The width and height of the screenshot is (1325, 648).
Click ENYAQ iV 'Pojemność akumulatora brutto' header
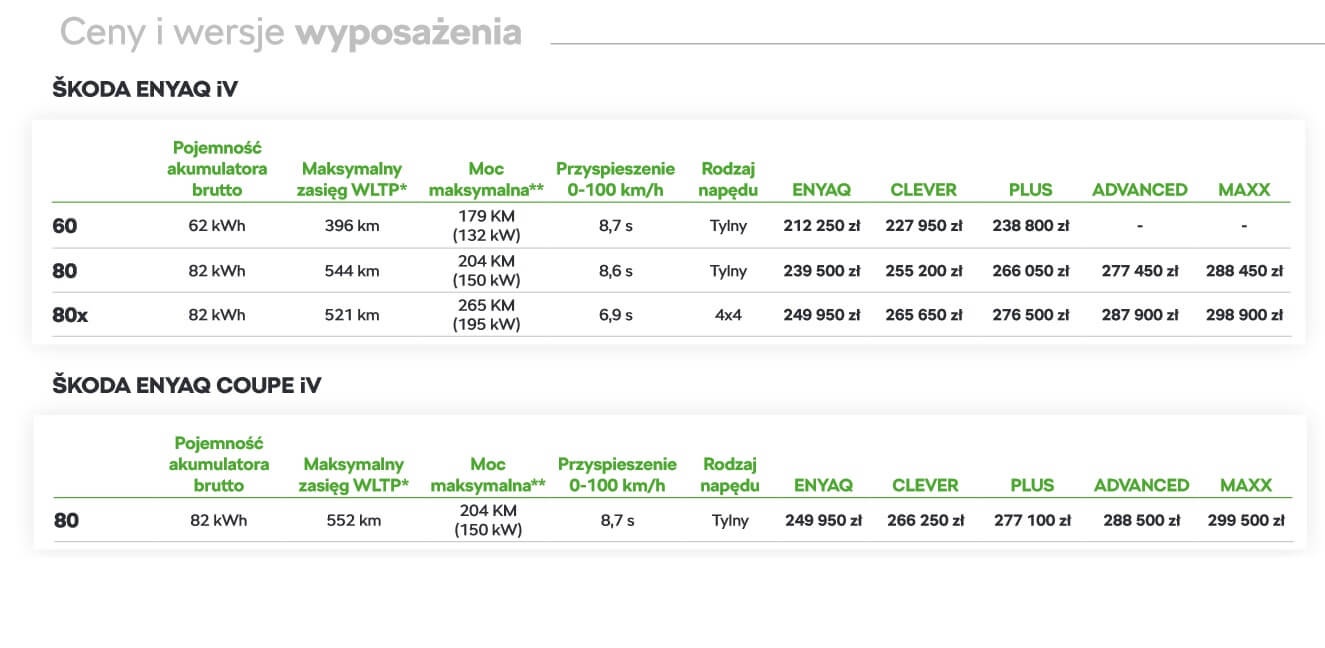coord(217,169)
